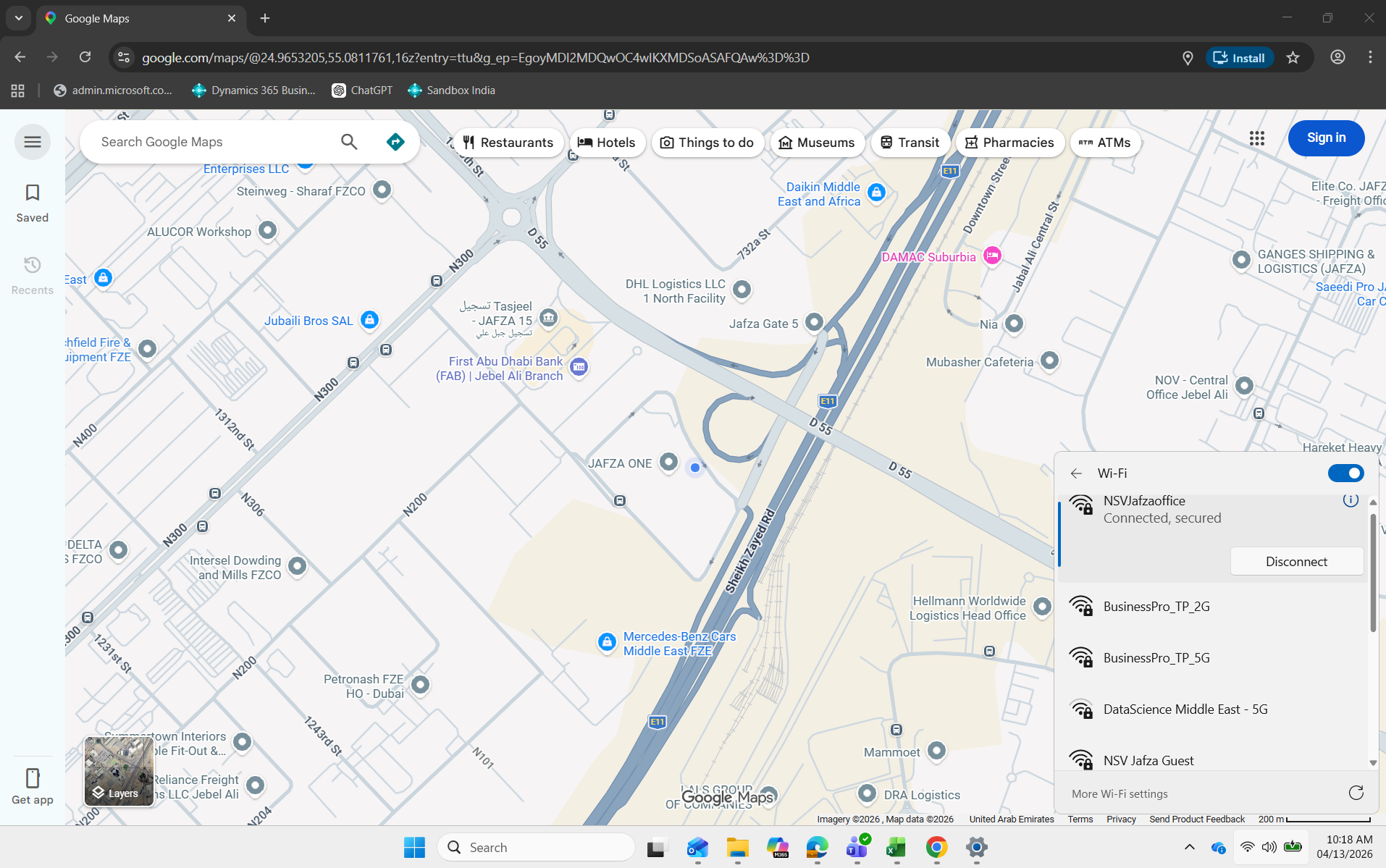Image resolution: width=1386 pixels, height=868 pixels.
Task: Open Microsoft Teams from taskbar
Action: [857, 847]
